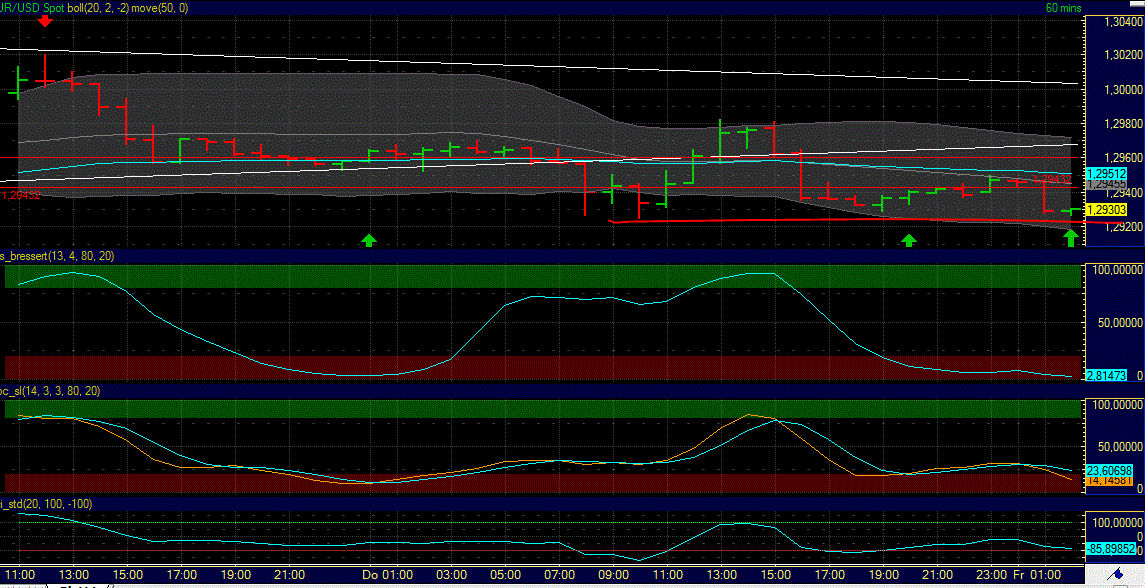Toggle the i_std(20, 100, -100) indicator label
The height and width of the screenshot is (588, 1145).
pyautogui.click(x=45, y=505)
